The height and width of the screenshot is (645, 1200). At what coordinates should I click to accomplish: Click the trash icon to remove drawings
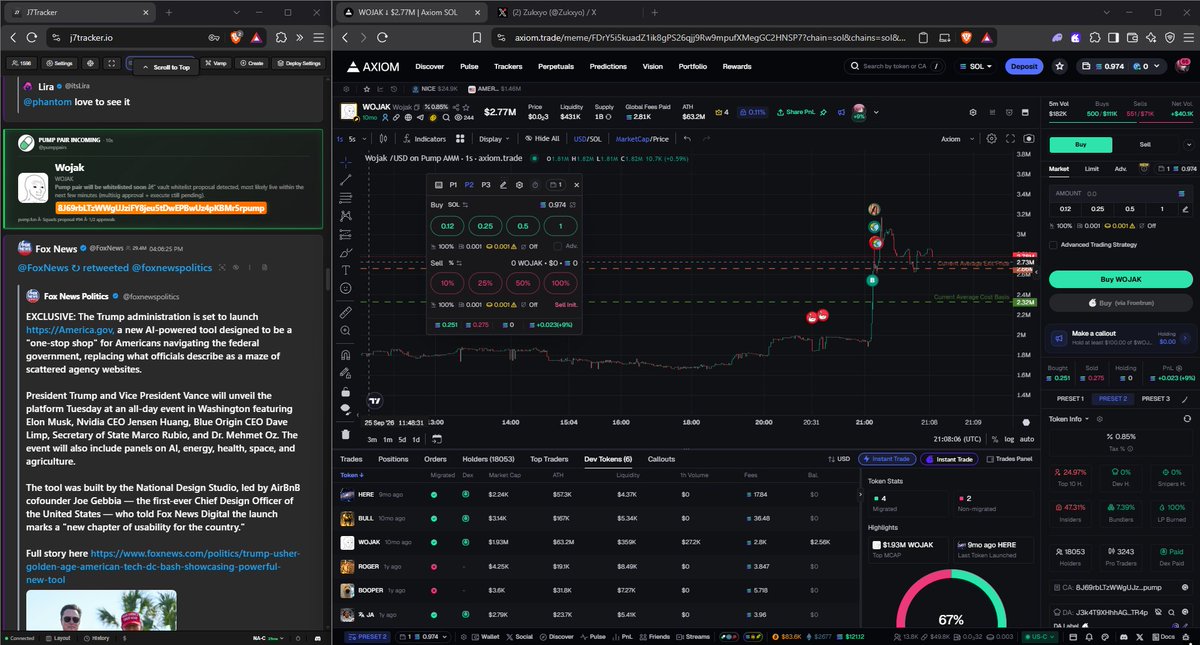click(346, 434)
